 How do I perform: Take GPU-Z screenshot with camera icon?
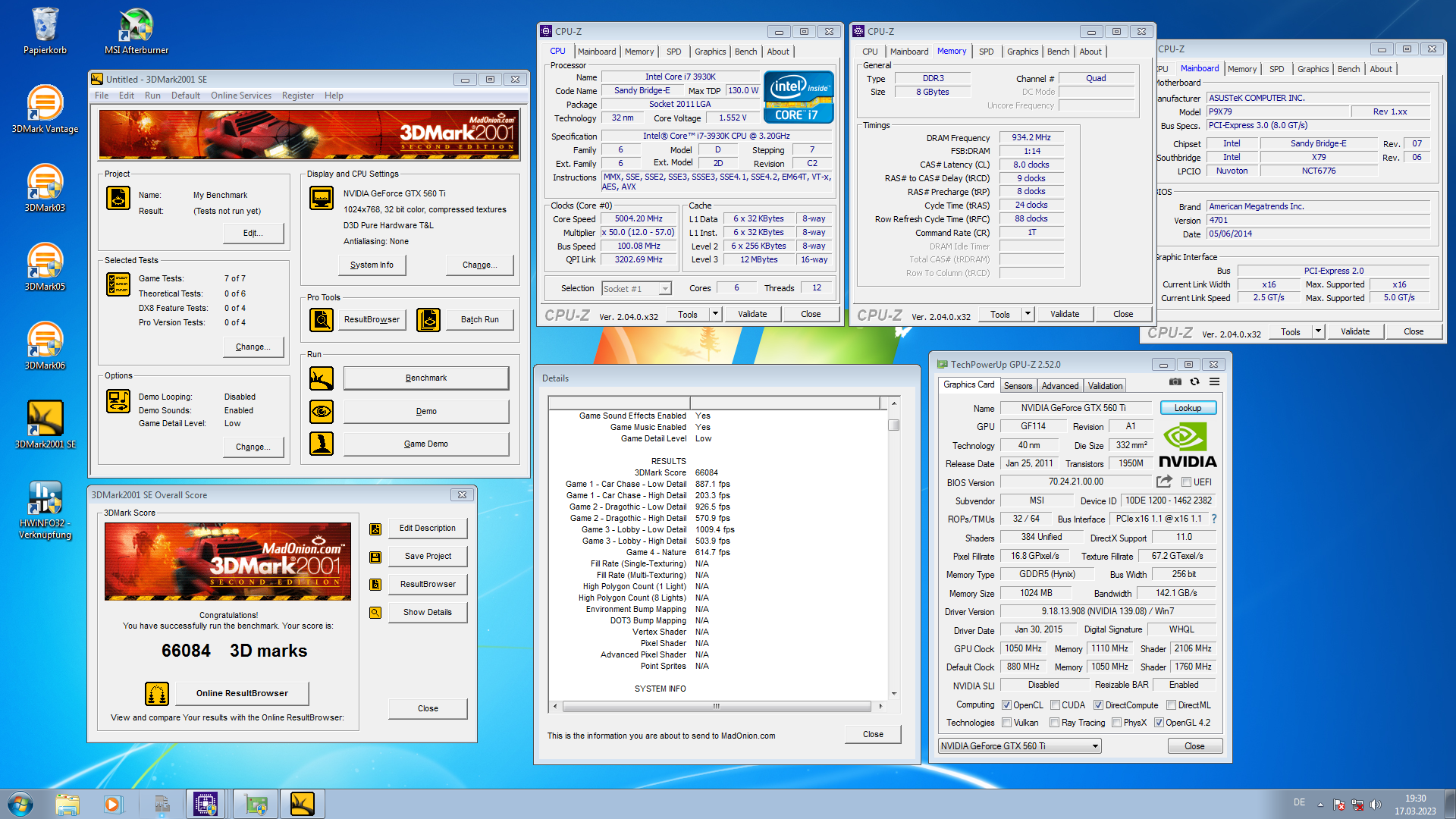click(1175, 382)
